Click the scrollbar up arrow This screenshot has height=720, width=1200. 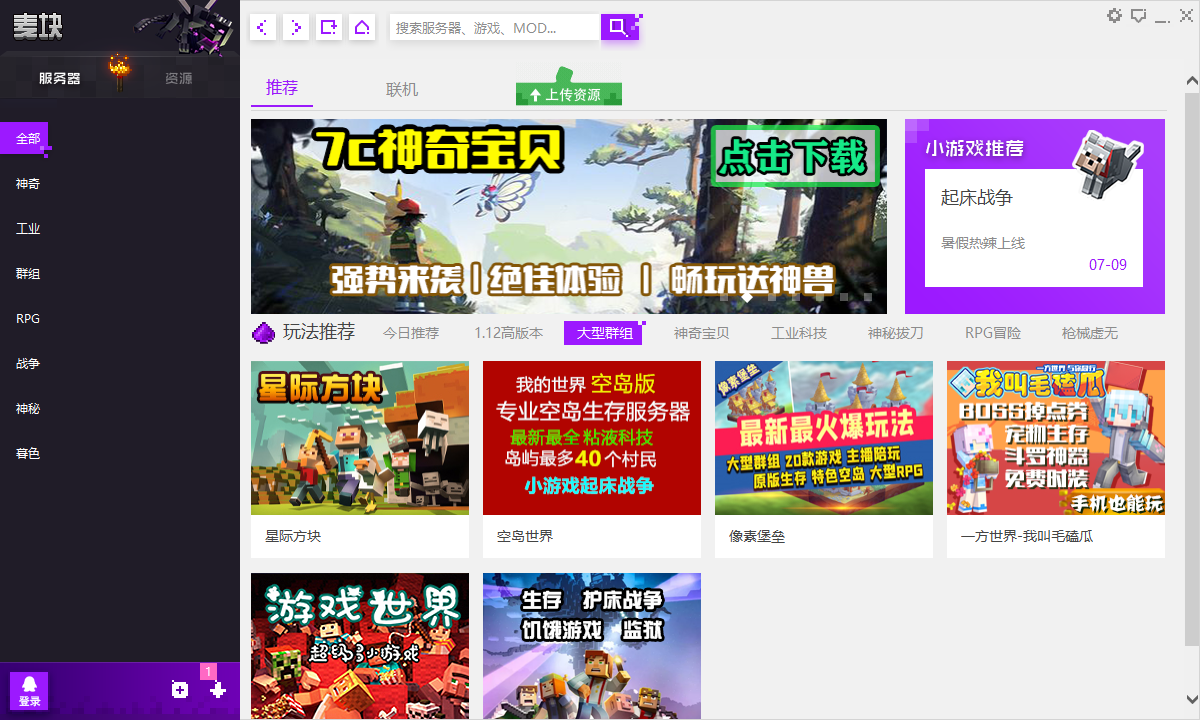coord(1192,79)
